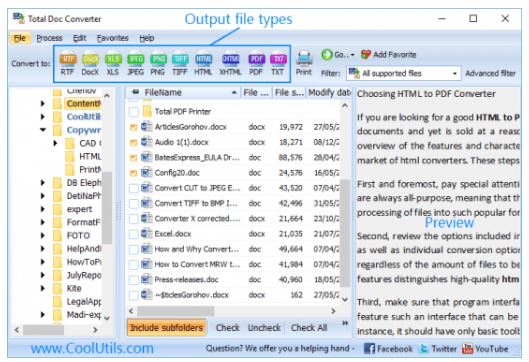Uncheck Audio 1(1).docx checkbox
The width and height of the screenshot is (529, 362).
134,142
